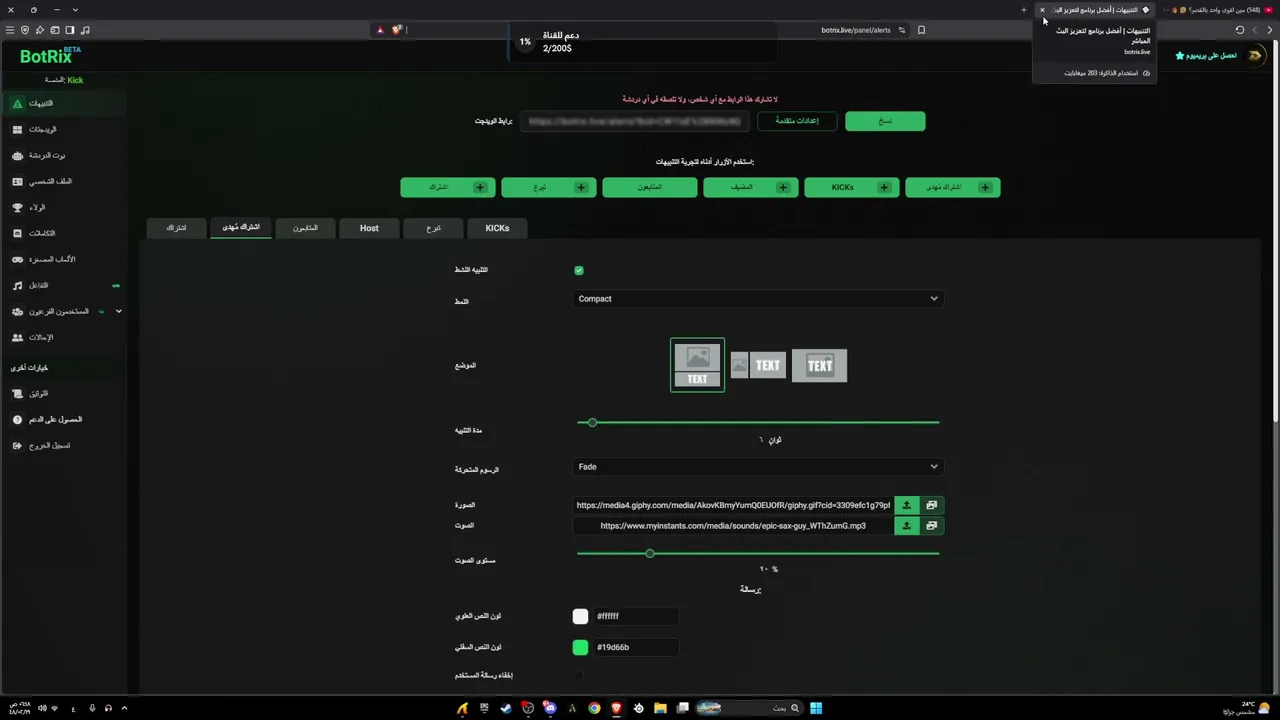Test the gifted subscription alert button
This screenshot has height=720, width=1280.
click(952, 187)
